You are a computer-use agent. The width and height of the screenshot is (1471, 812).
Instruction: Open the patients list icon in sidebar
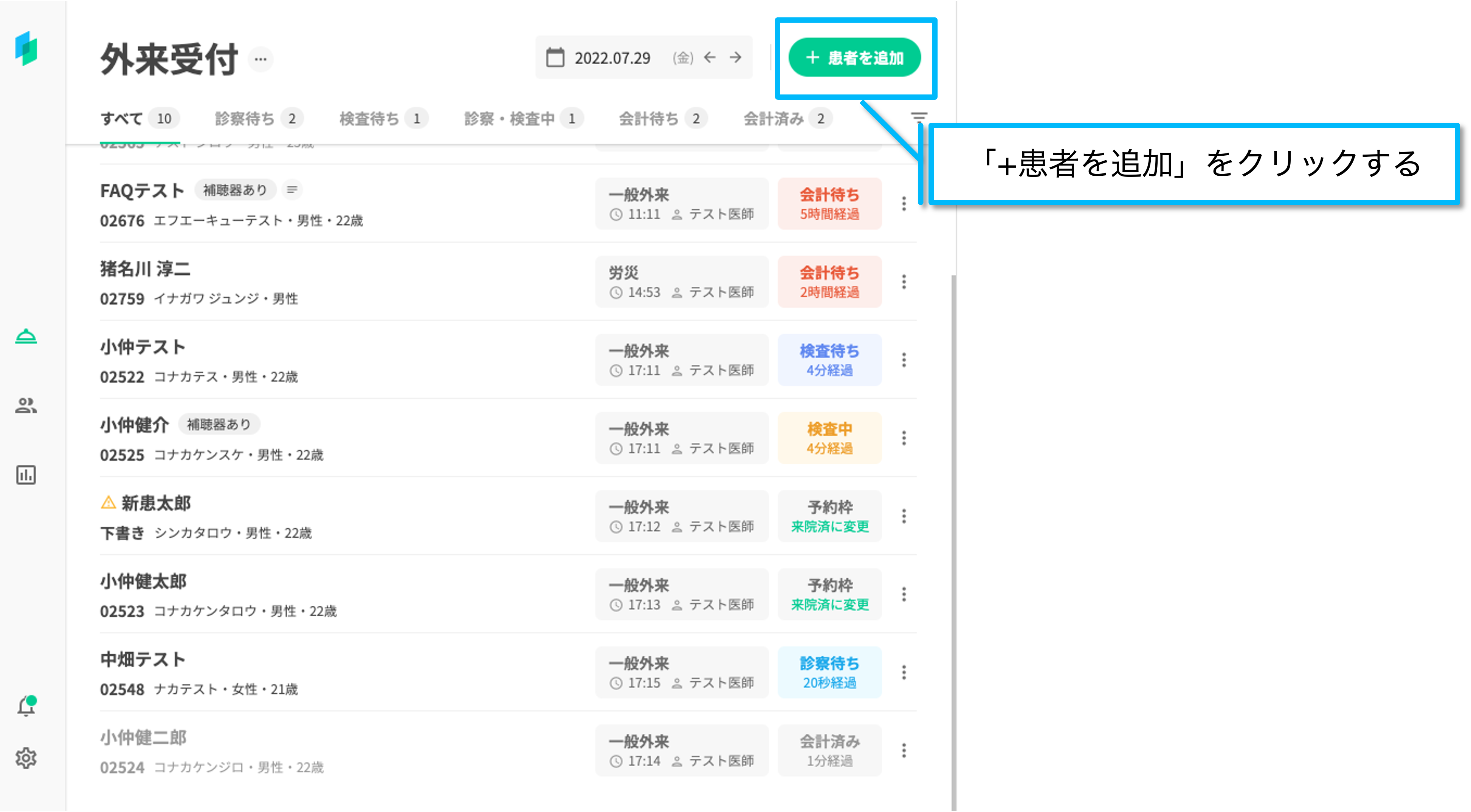point(26,406)
